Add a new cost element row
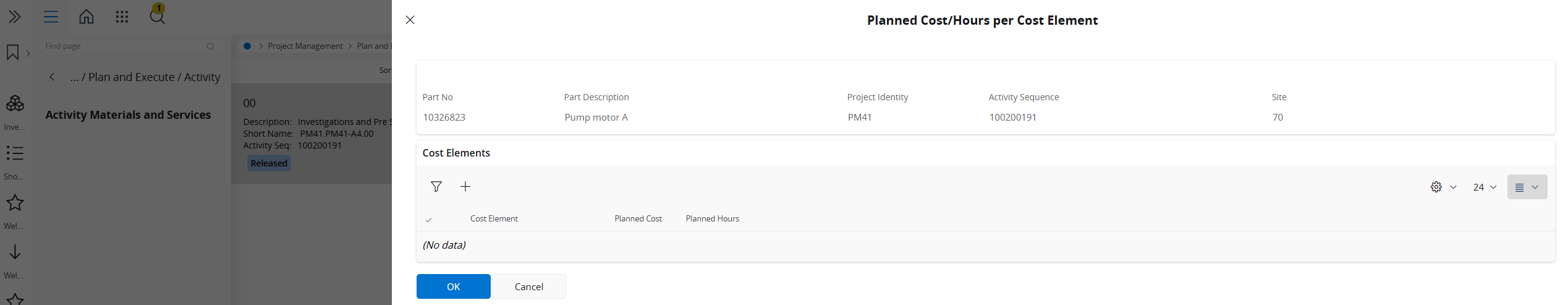The width and height of the screenshot is (1568, 305). 465,186
